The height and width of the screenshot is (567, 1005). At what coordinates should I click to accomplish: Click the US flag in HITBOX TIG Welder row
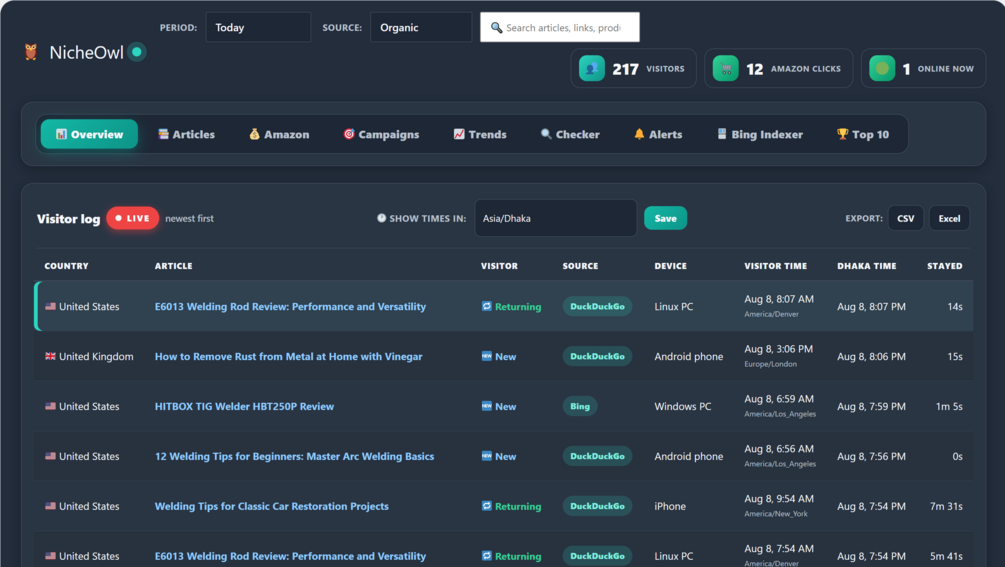[x=50, y=406]
